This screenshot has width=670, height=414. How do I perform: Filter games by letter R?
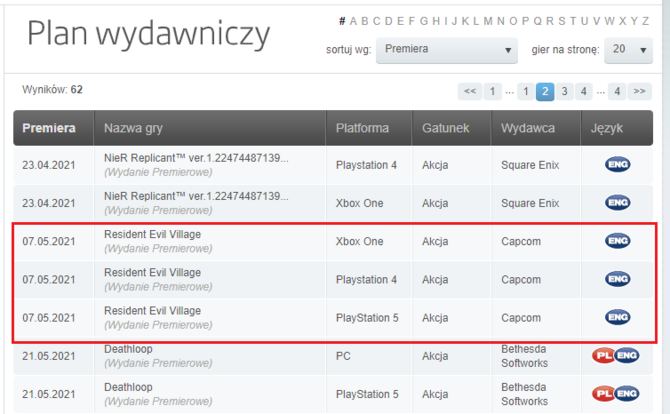[550, 21]
